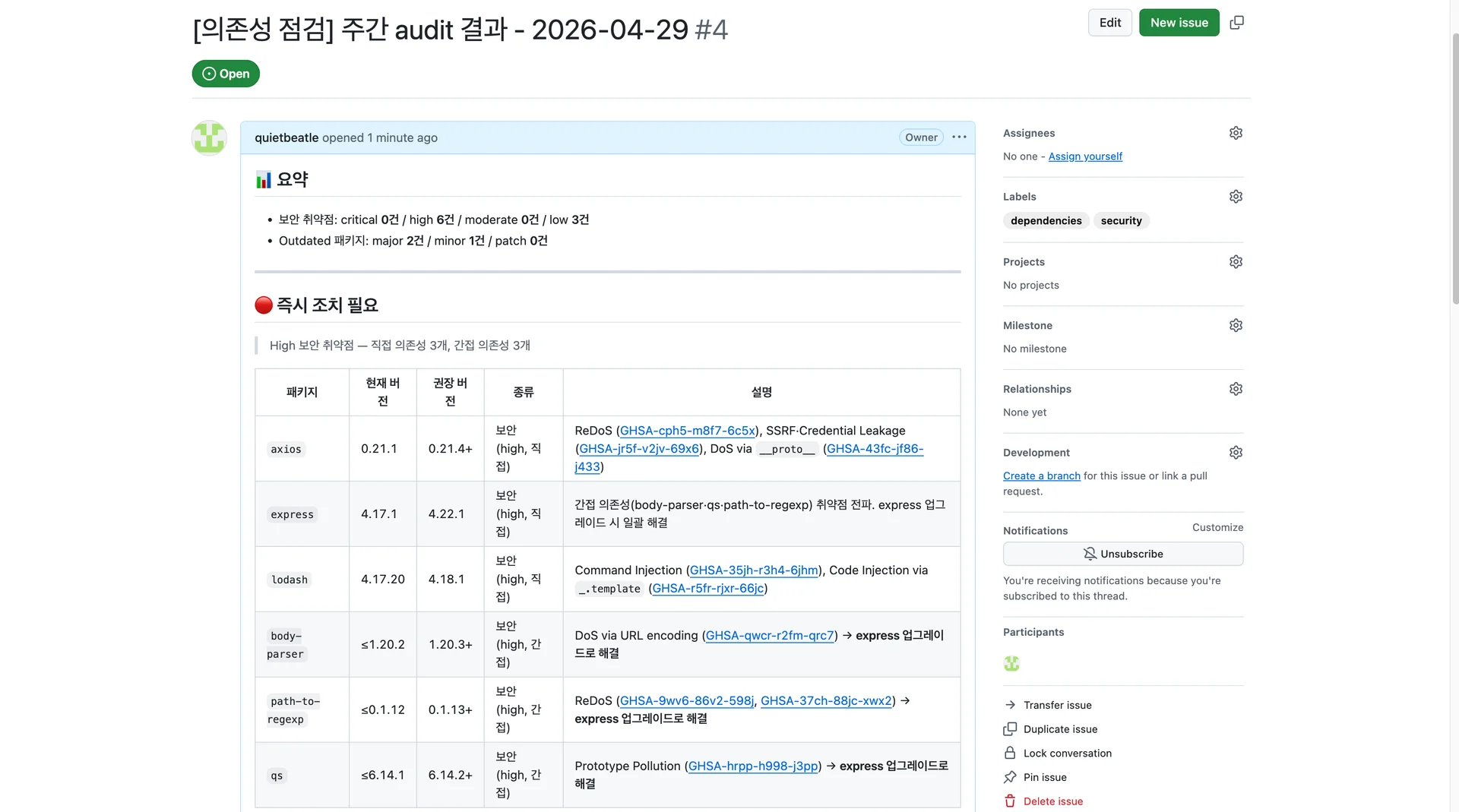Open the comment options kebab menu
This screenshot has height=812, width=1459.
pyautogui.click(x=958, y=137)
